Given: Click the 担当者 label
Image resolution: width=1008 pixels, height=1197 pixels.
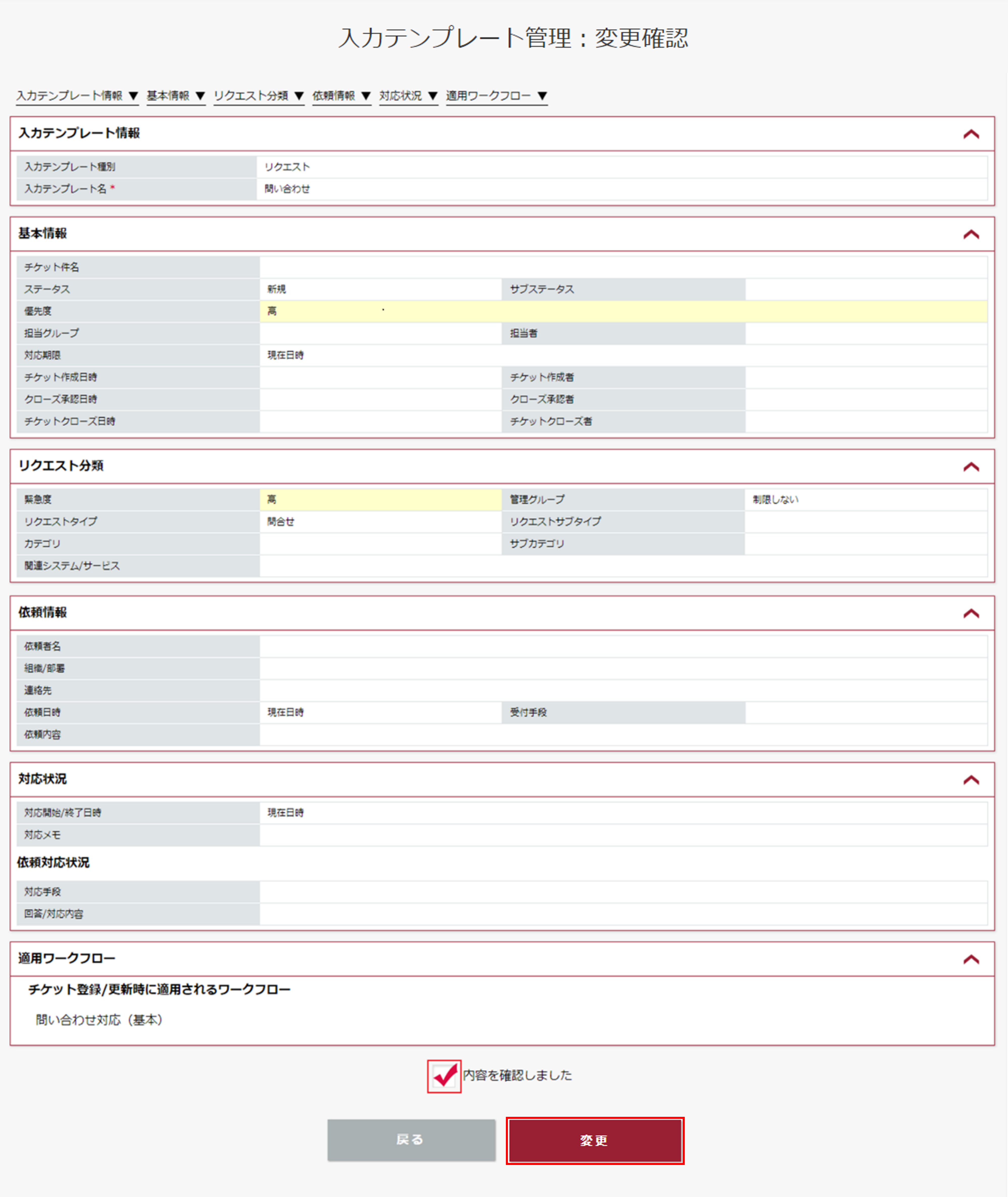Looking at the screenshot, I should [x=524, y=333].
